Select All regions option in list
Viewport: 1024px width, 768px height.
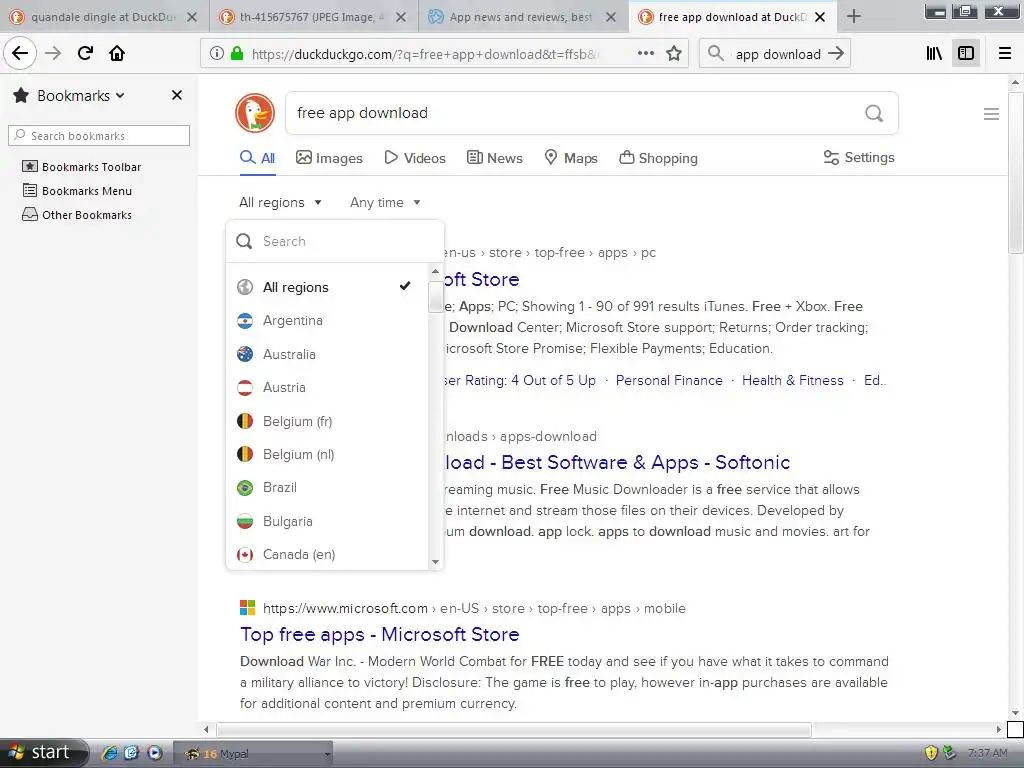[x=327, y=287]
